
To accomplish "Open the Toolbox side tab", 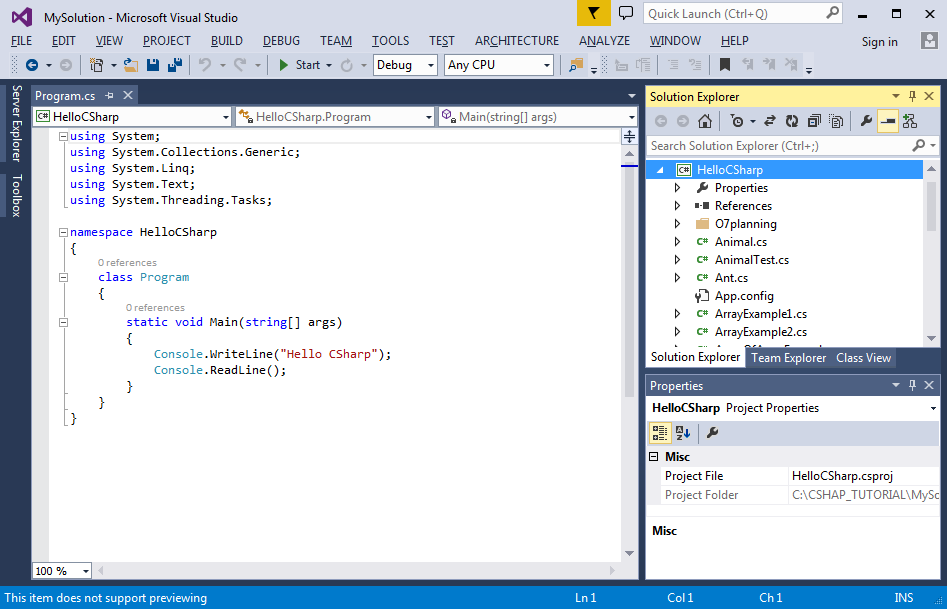I will tap(16, 195).
